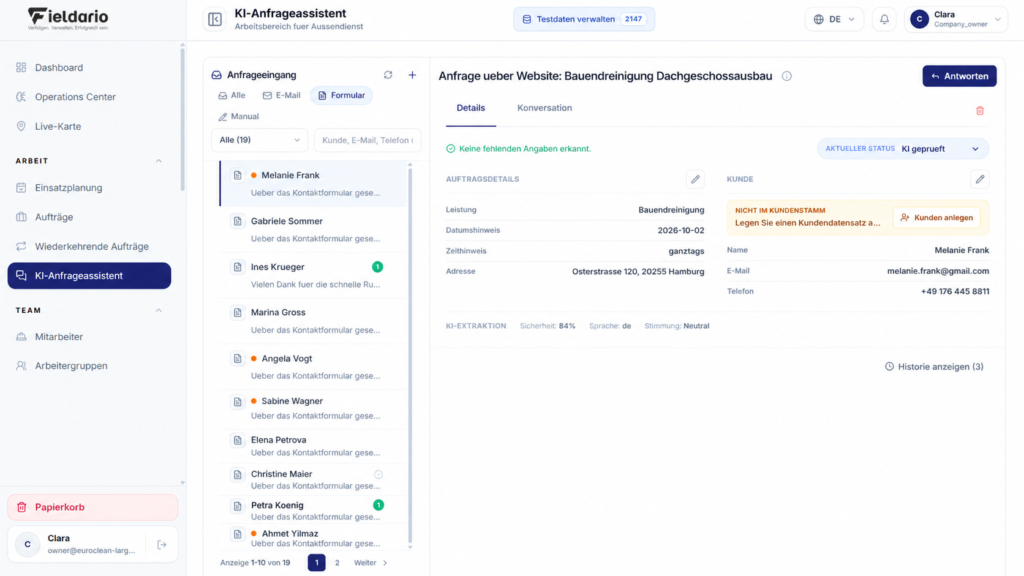Focus the Kunde, E-Mail, Telefon search field
The height and width of the screenshot is (576, 1024).
pyautogui.click(x=368, y=140)
